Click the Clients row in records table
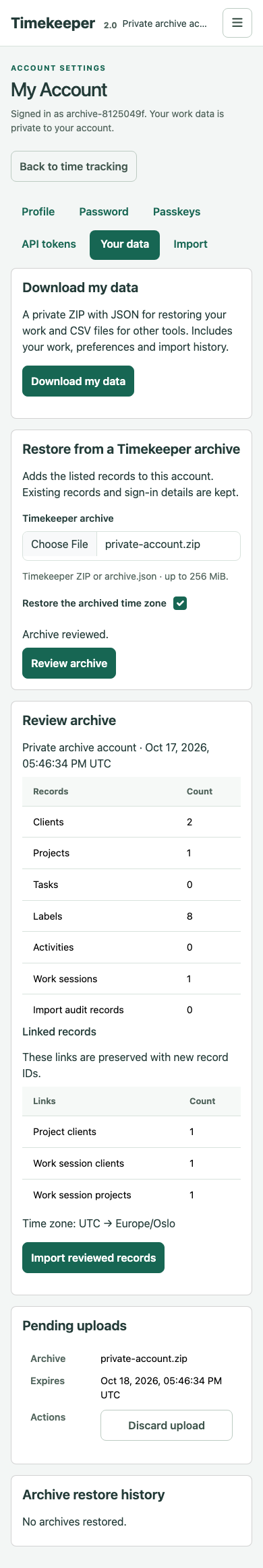 pyautogui.click(x=131, y=822)
